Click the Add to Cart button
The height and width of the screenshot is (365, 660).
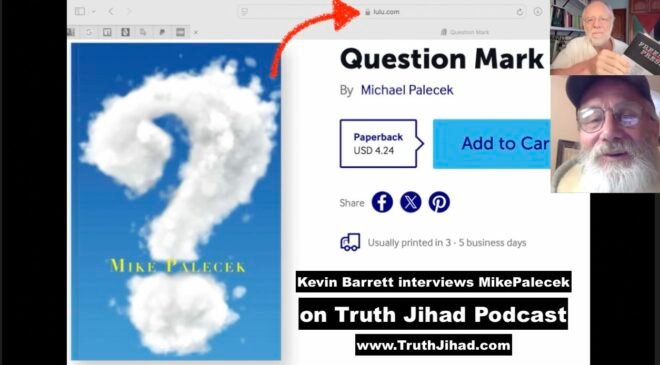492,144
